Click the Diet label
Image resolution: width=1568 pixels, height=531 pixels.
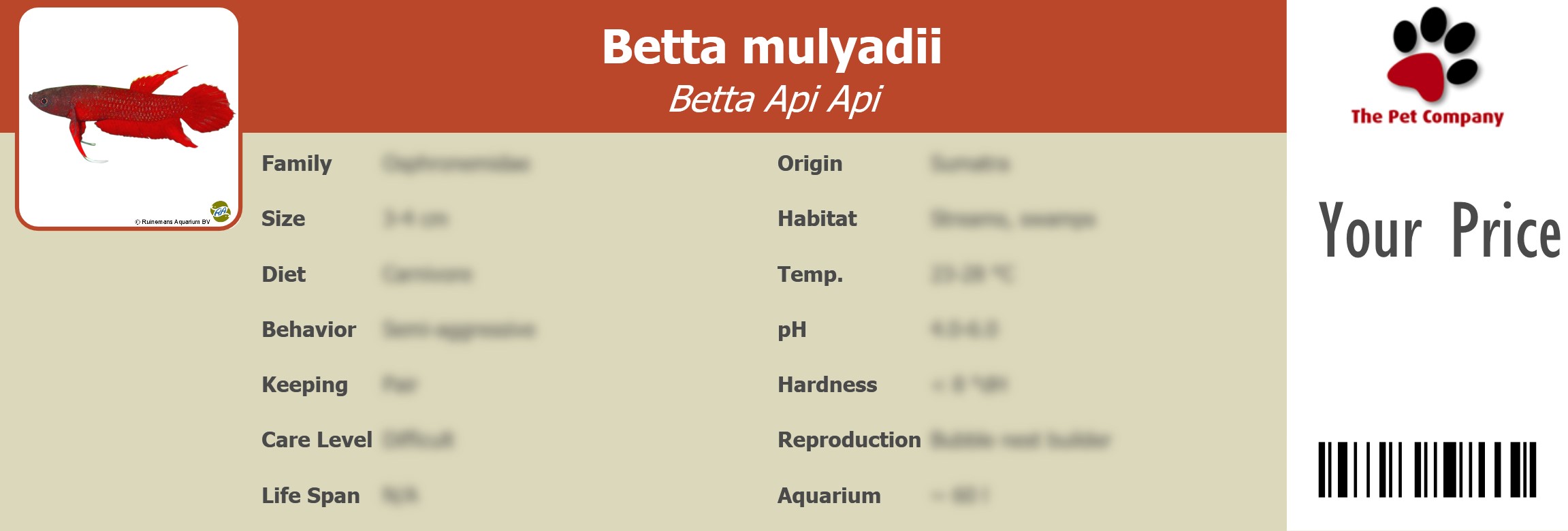pyautogui.click(x=284, y=274)
